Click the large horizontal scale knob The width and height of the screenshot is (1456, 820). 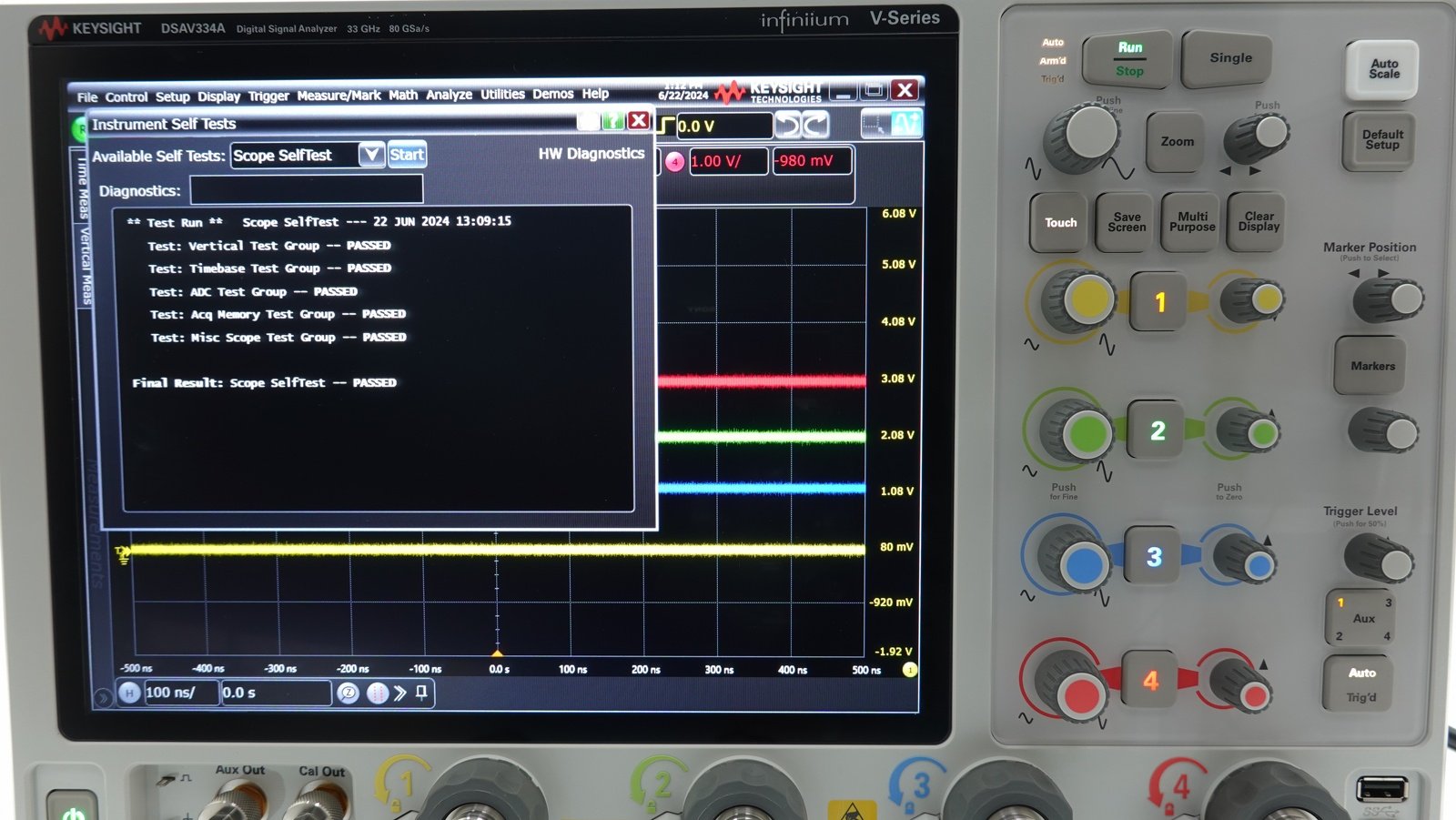(x=1084, y=137)
